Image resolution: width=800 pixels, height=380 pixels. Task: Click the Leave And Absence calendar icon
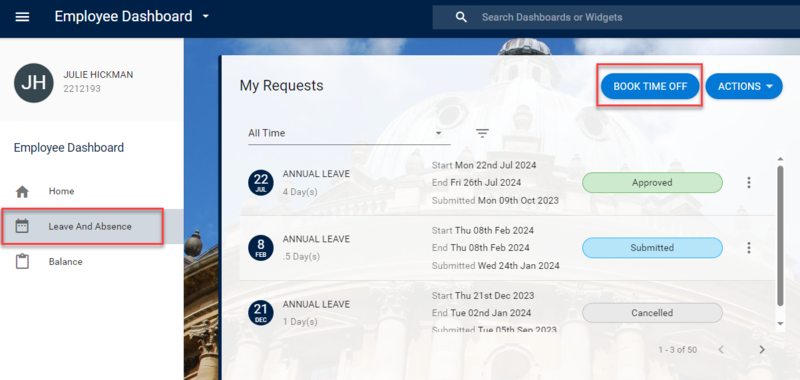point(22,226)
